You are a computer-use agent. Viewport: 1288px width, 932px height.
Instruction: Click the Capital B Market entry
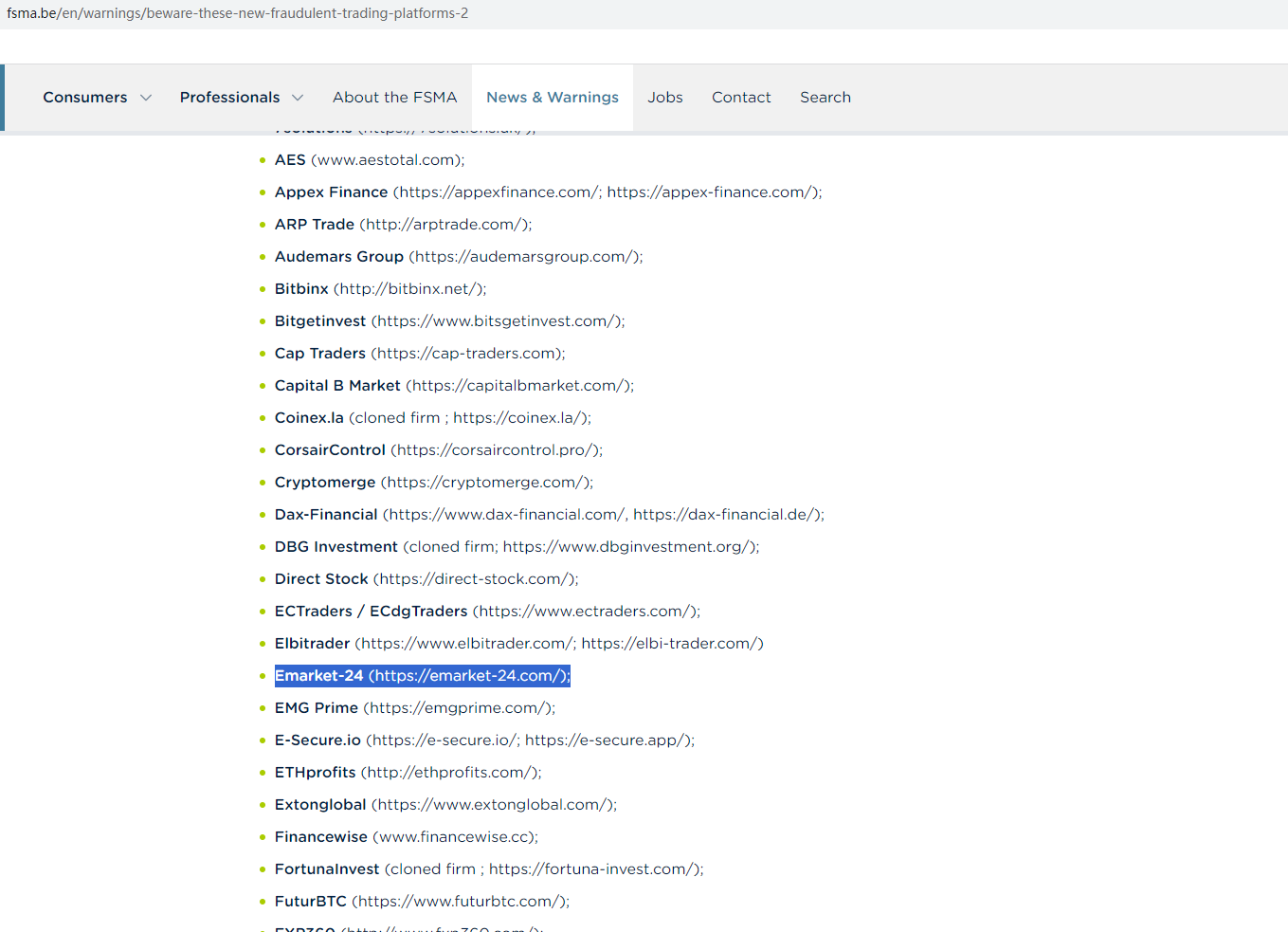(x=337, y=386)
